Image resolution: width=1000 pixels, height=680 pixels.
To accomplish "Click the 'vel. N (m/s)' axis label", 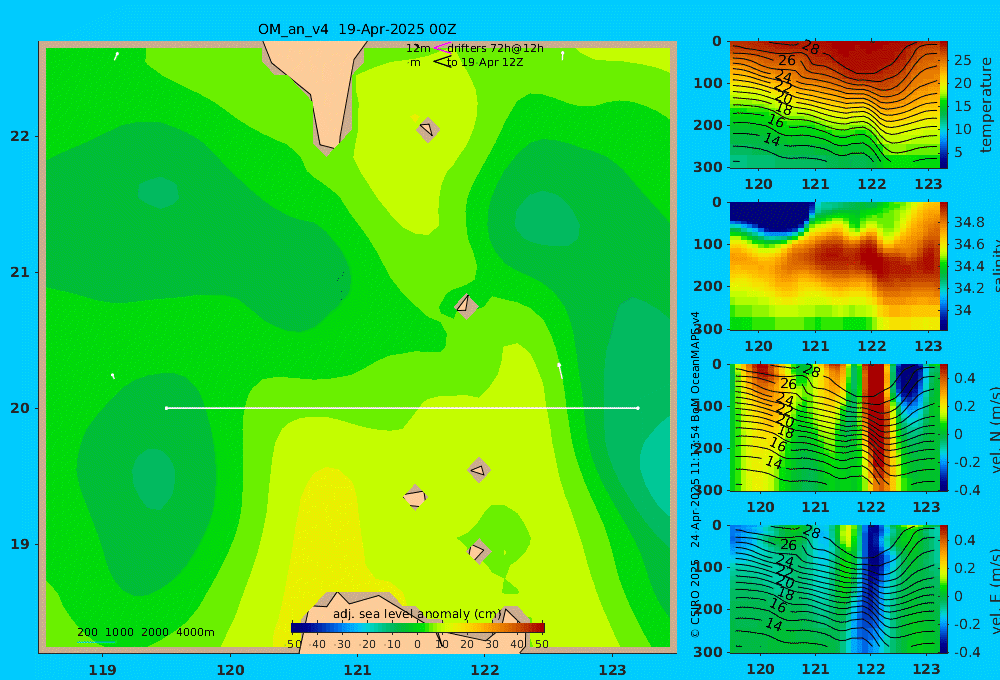I will click(x=995, y=429).
